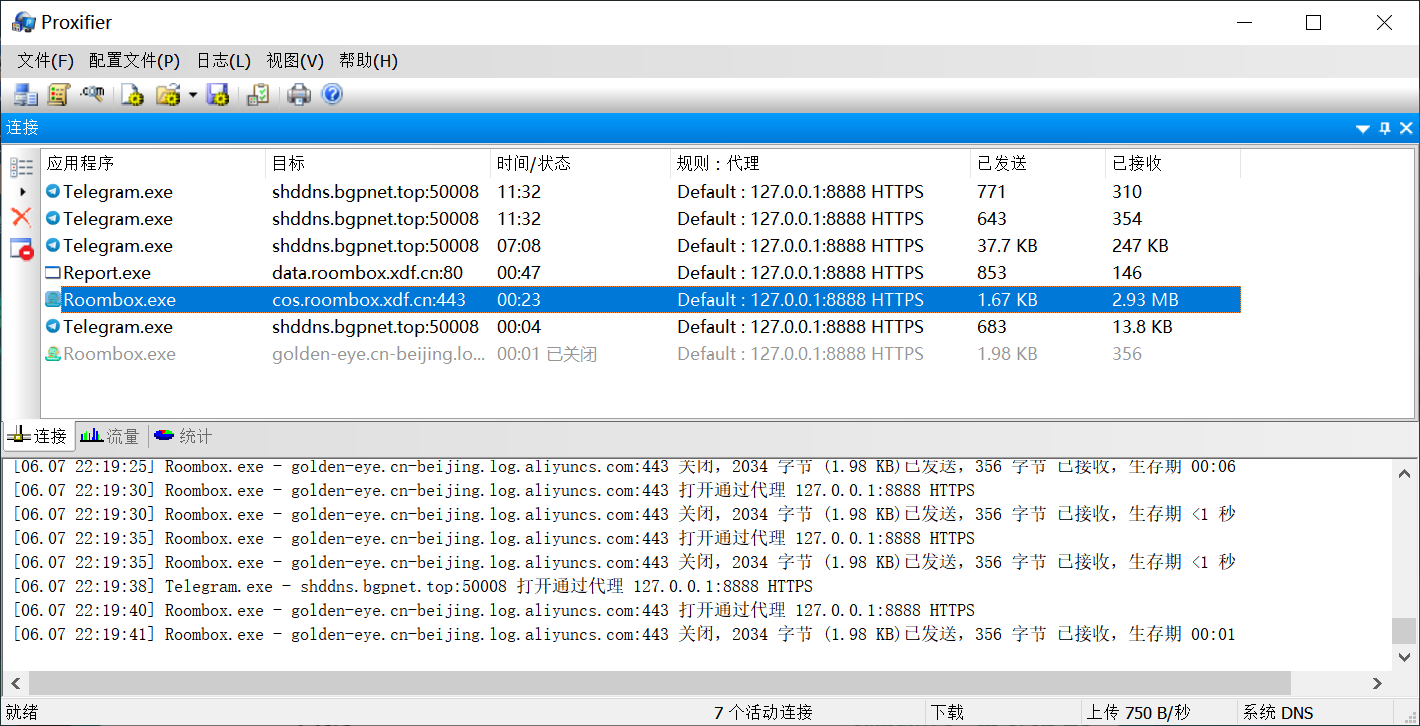Click target data.roombox.xdf.cn:80
The image size is (1420, 726).
[x=367, y=273]
